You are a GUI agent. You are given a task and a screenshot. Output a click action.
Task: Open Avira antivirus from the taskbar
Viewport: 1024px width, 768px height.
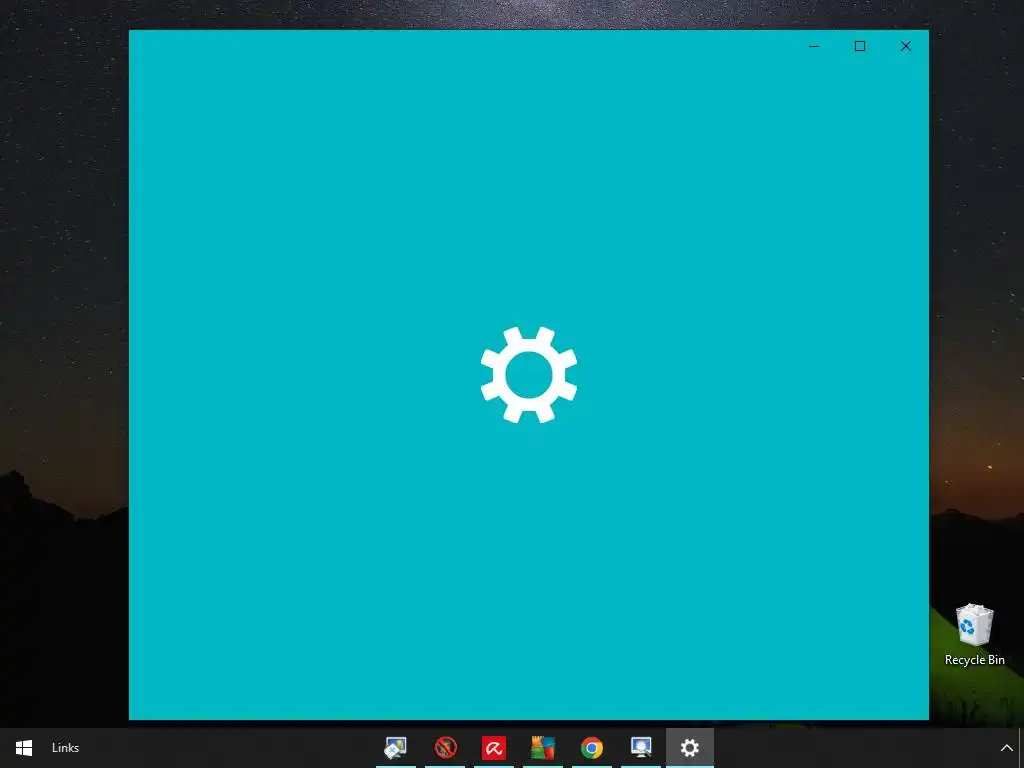click(494, 748)
